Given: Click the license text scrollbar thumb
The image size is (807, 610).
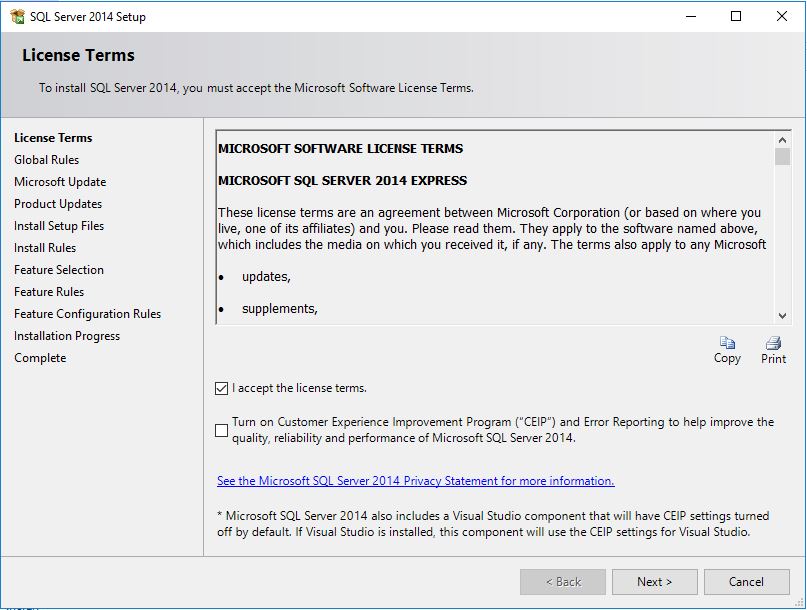Looking at the screenshot, I should tap(782, 157).
